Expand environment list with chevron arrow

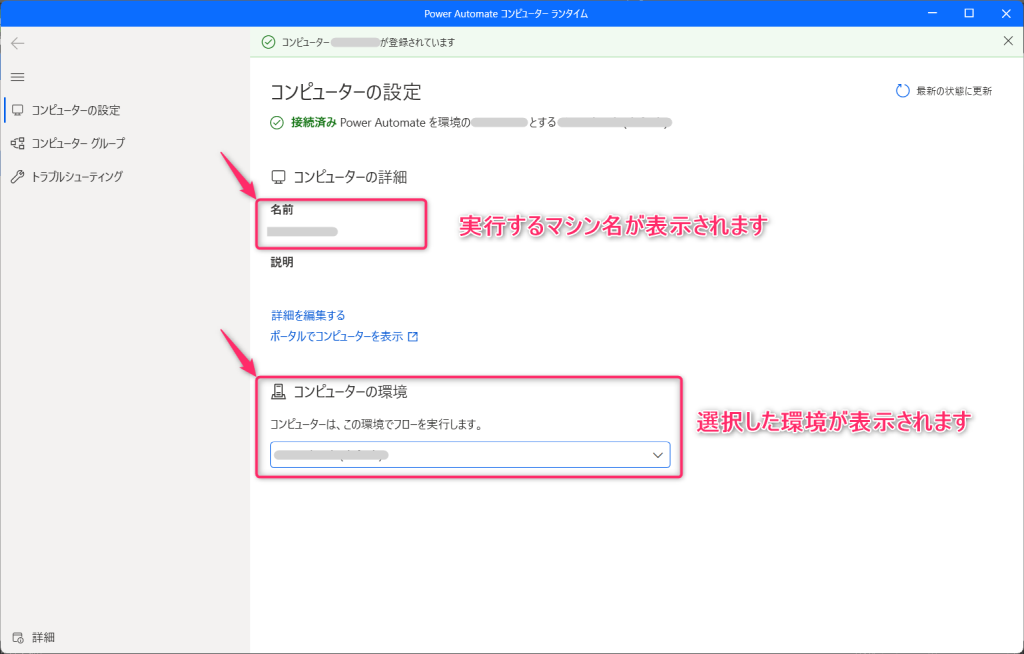pyautogui.click(x=658, y=455)
